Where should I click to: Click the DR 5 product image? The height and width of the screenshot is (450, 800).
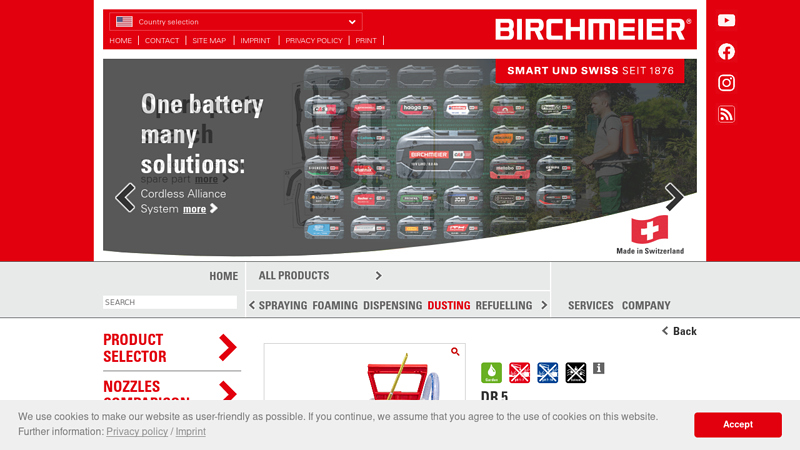pos(364,372)
